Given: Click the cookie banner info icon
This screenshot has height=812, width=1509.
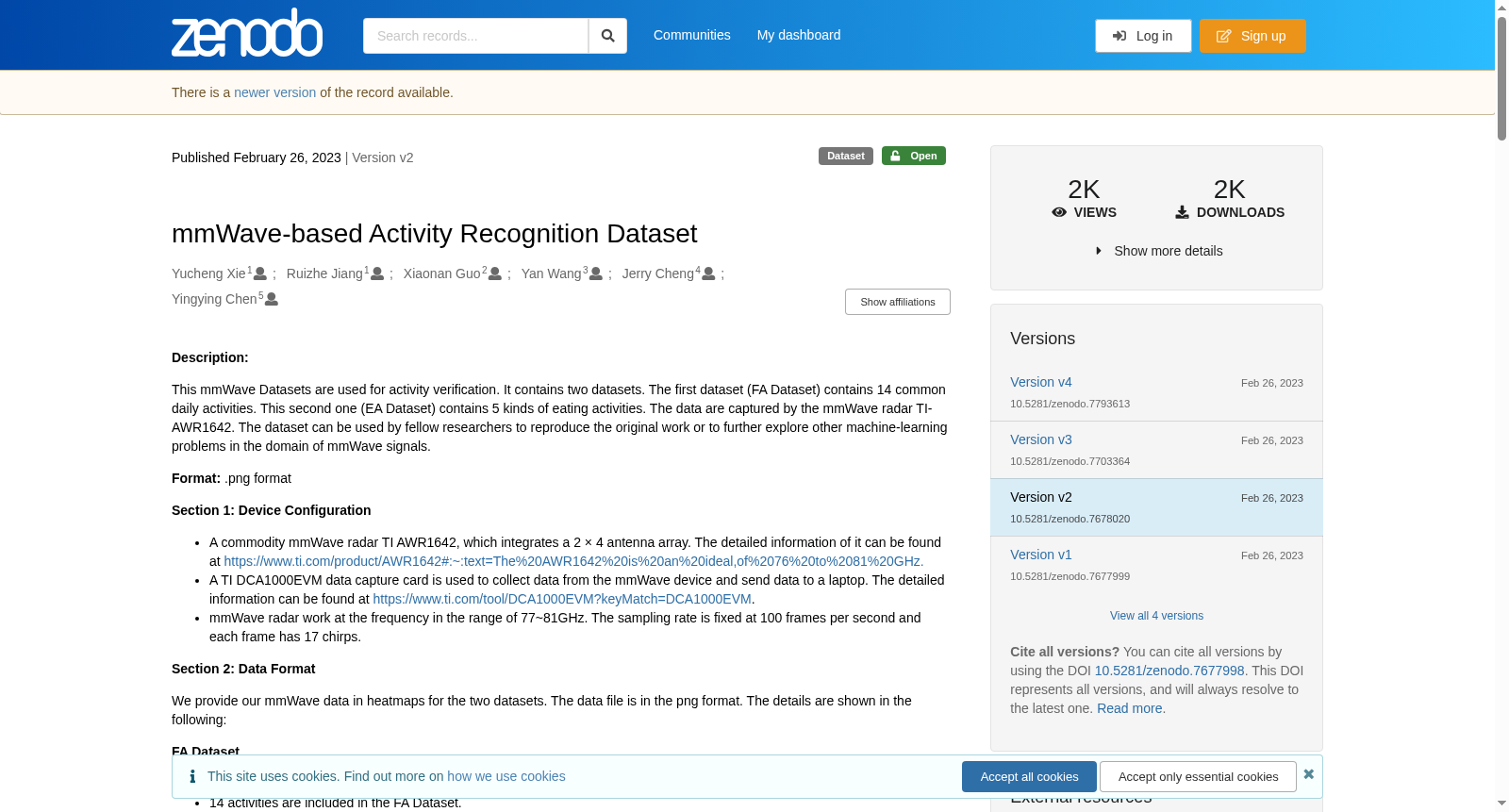Looking at the screenshot, I should tap(192, 776).
